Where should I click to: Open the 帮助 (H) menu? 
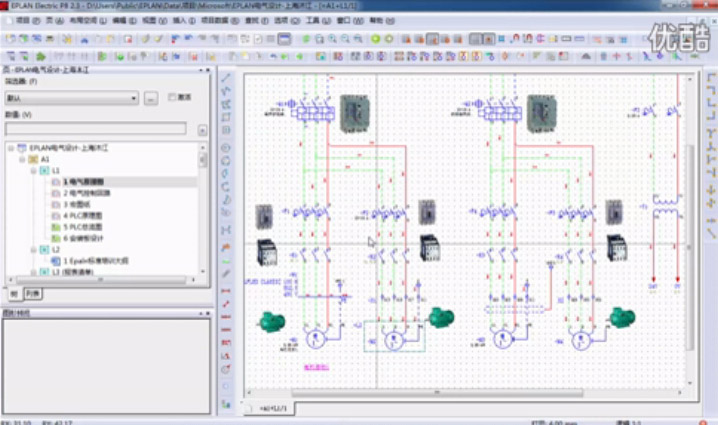click(x=382, y=21)
